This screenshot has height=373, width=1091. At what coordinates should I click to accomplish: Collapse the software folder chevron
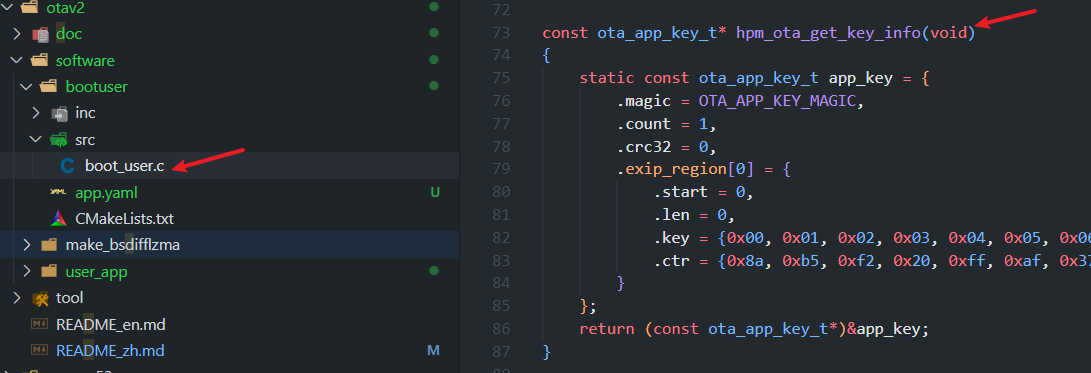(17, 61)
